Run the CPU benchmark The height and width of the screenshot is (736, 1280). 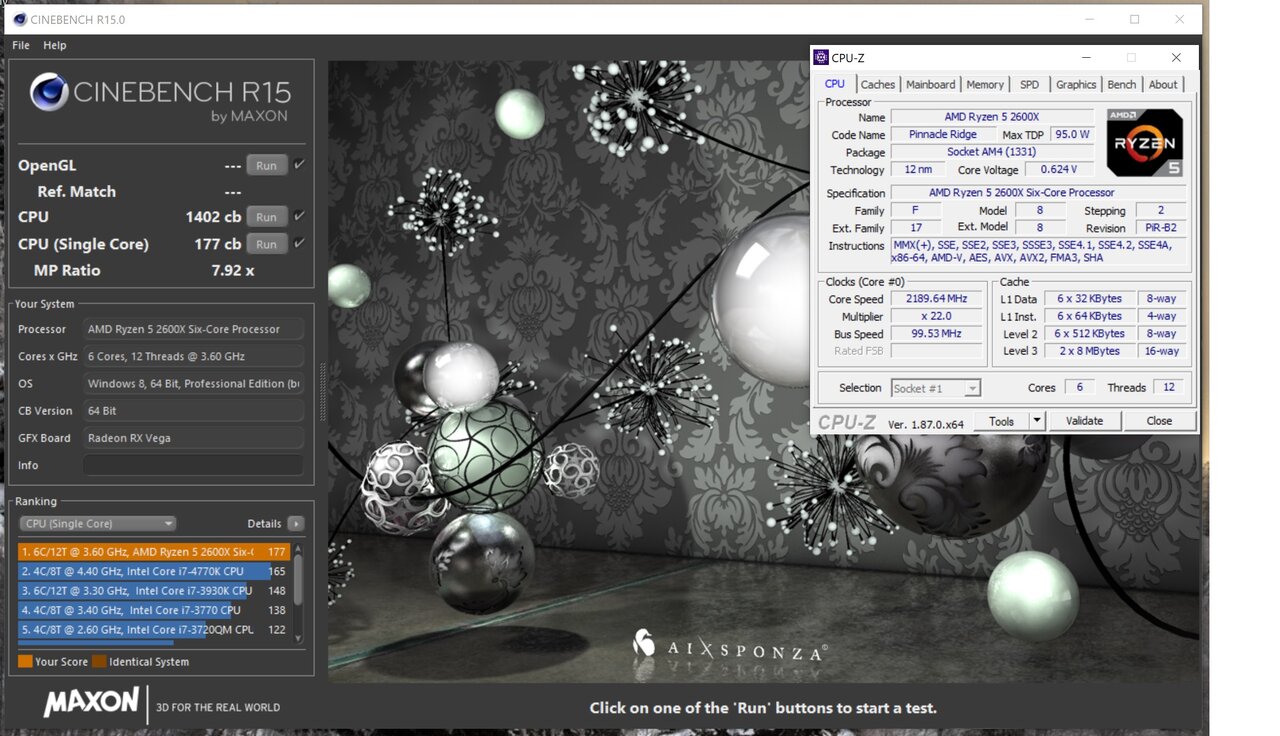coord(267,216)
